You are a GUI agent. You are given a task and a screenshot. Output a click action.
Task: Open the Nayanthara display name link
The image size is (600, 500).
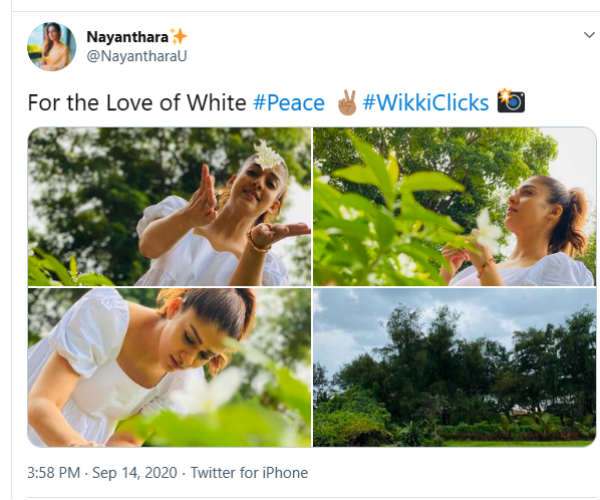pos(128,37)
